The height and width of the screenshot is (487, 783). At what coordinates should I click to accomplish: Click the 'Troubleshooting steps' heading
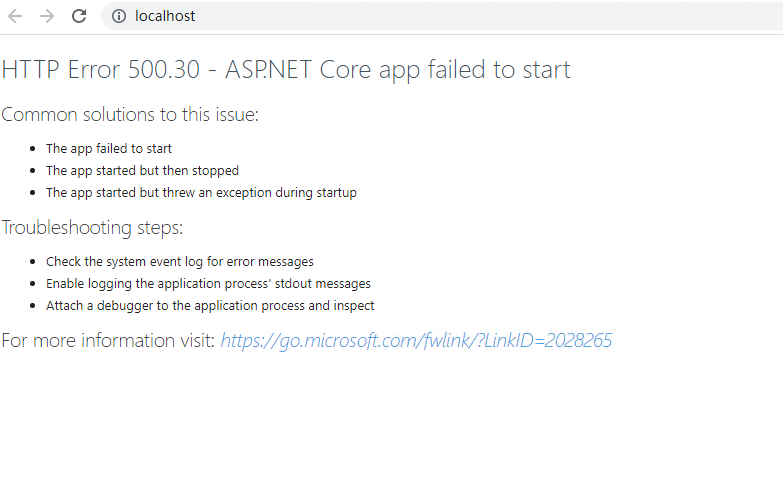92,228
